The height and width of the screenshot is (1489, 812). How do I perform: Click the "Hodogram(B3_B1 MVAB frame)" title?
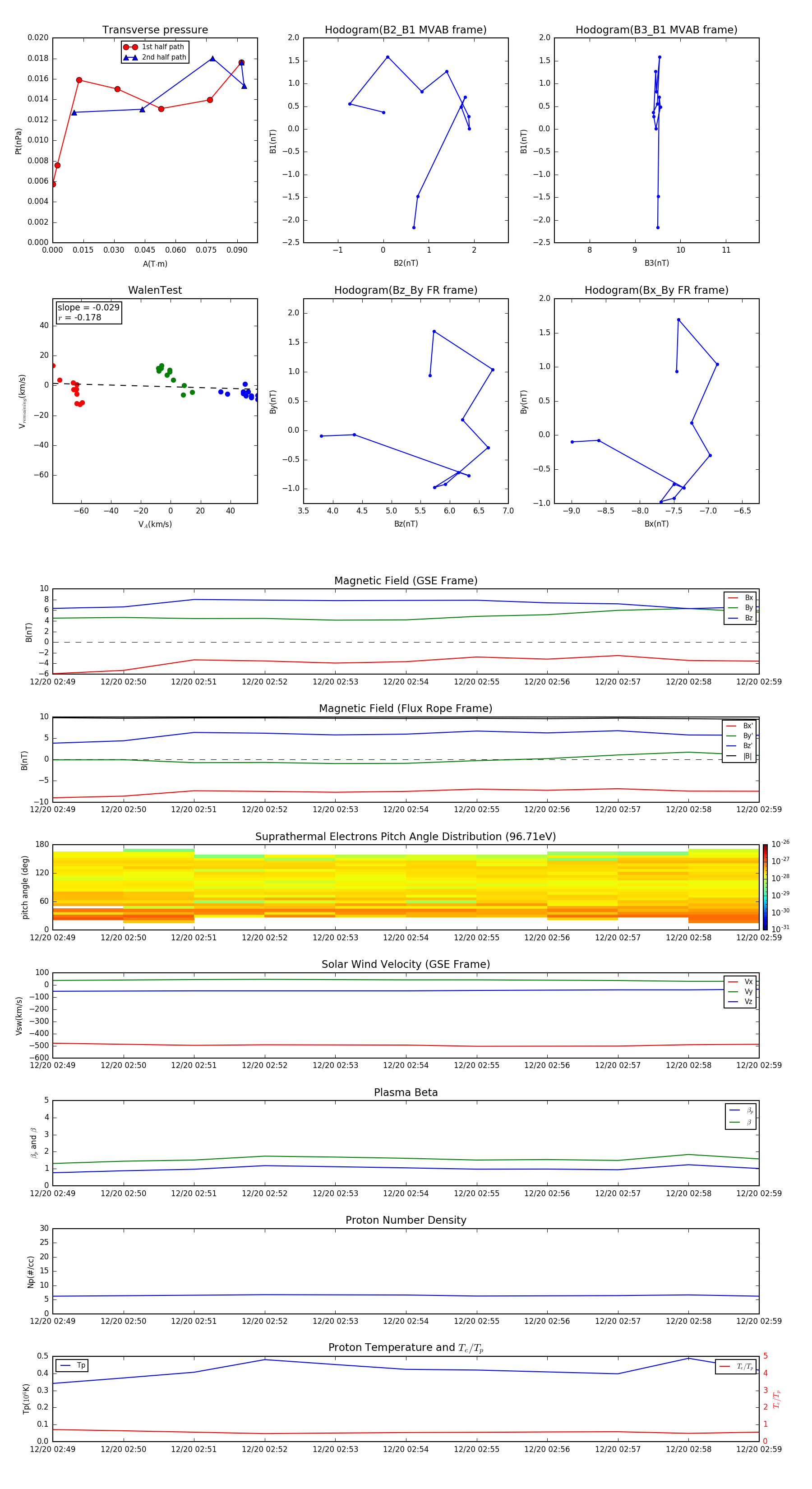click(656, 30)
